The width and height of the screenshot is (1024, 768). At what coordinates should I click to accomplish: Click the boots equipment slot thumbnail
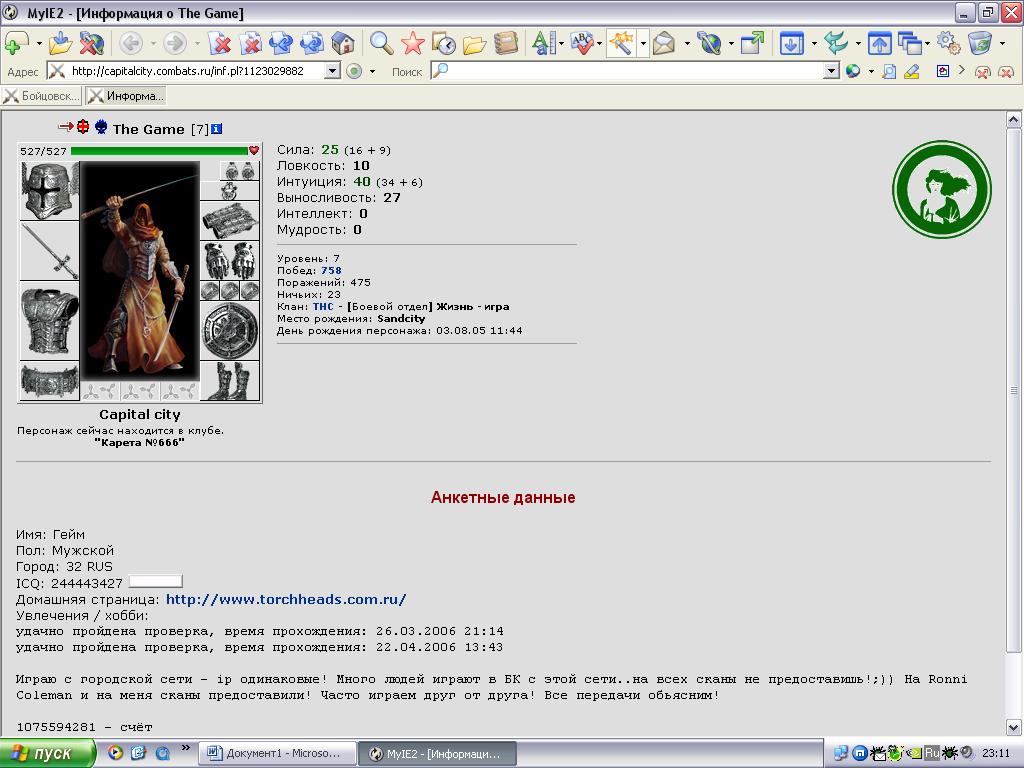230,381
